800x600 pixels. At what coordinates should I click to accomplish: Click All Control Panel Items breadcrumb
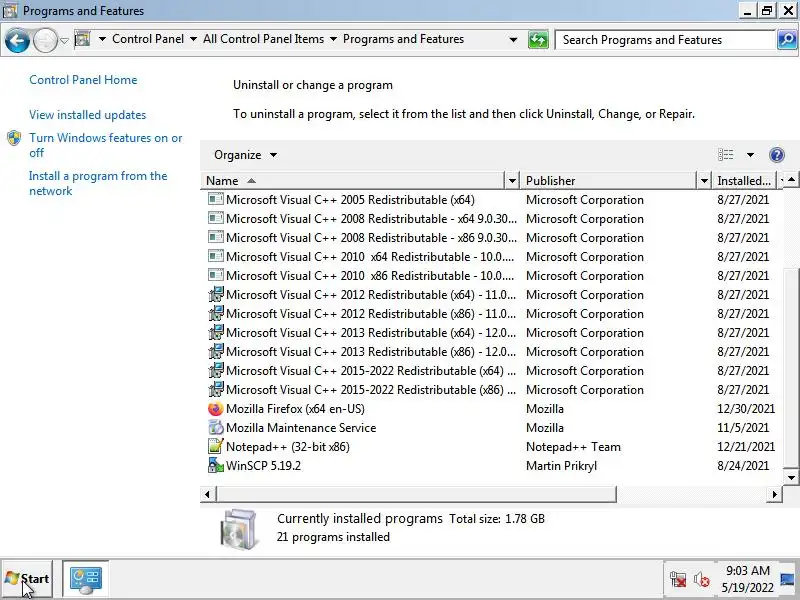[x=263, y=39]
